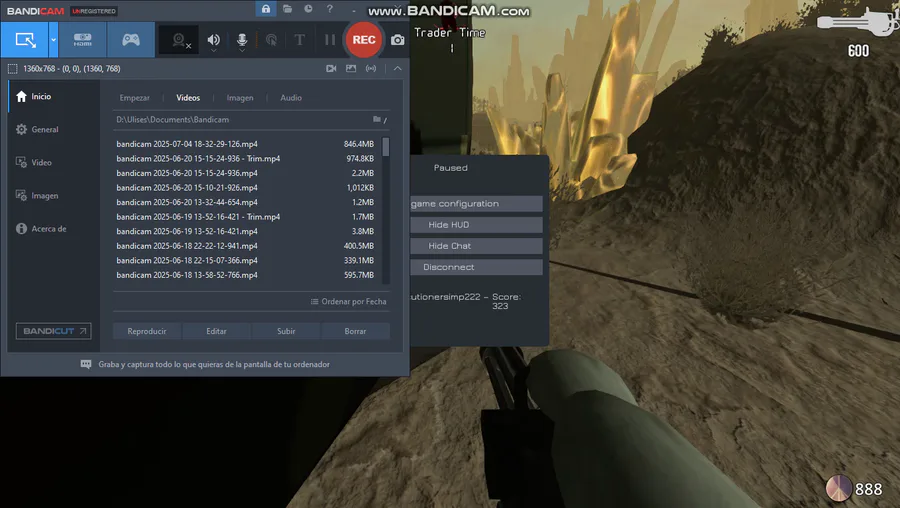Viewport: 900px width, 508px height.
Task: Click the rectangle selection size icon
Action: (12, 69)
